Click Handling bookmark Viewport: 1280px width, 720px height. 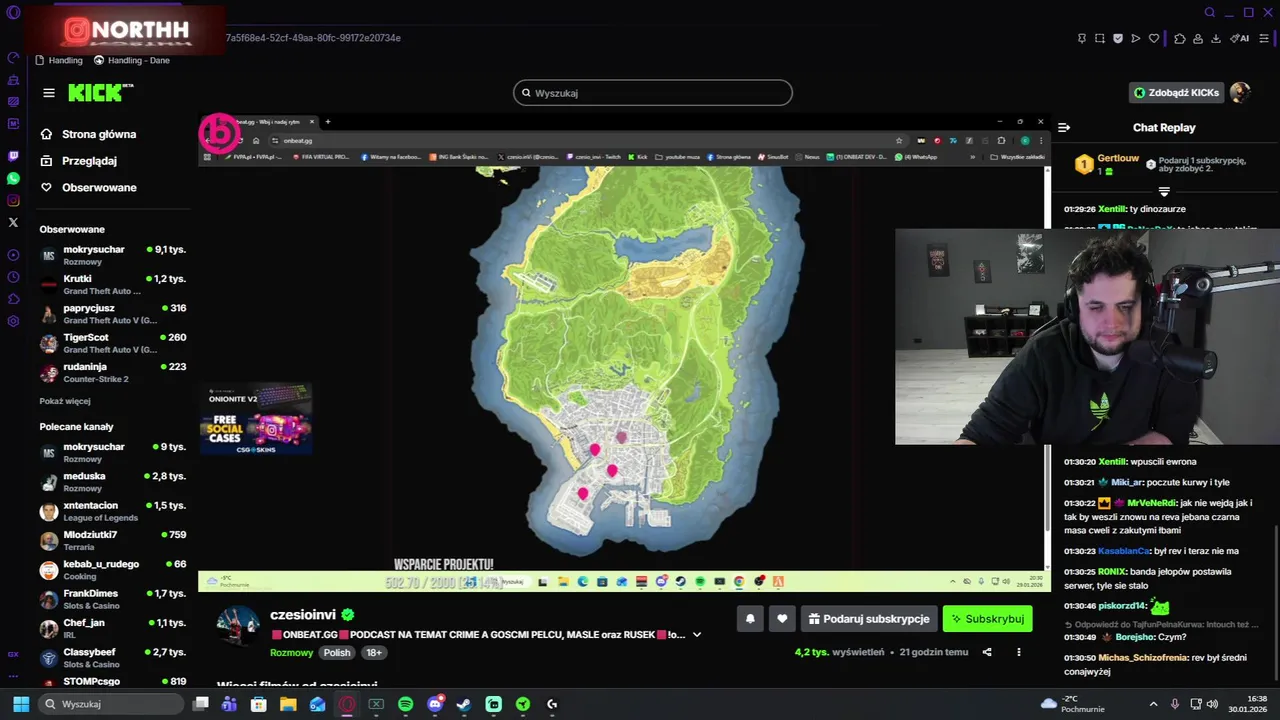[59, 60]
